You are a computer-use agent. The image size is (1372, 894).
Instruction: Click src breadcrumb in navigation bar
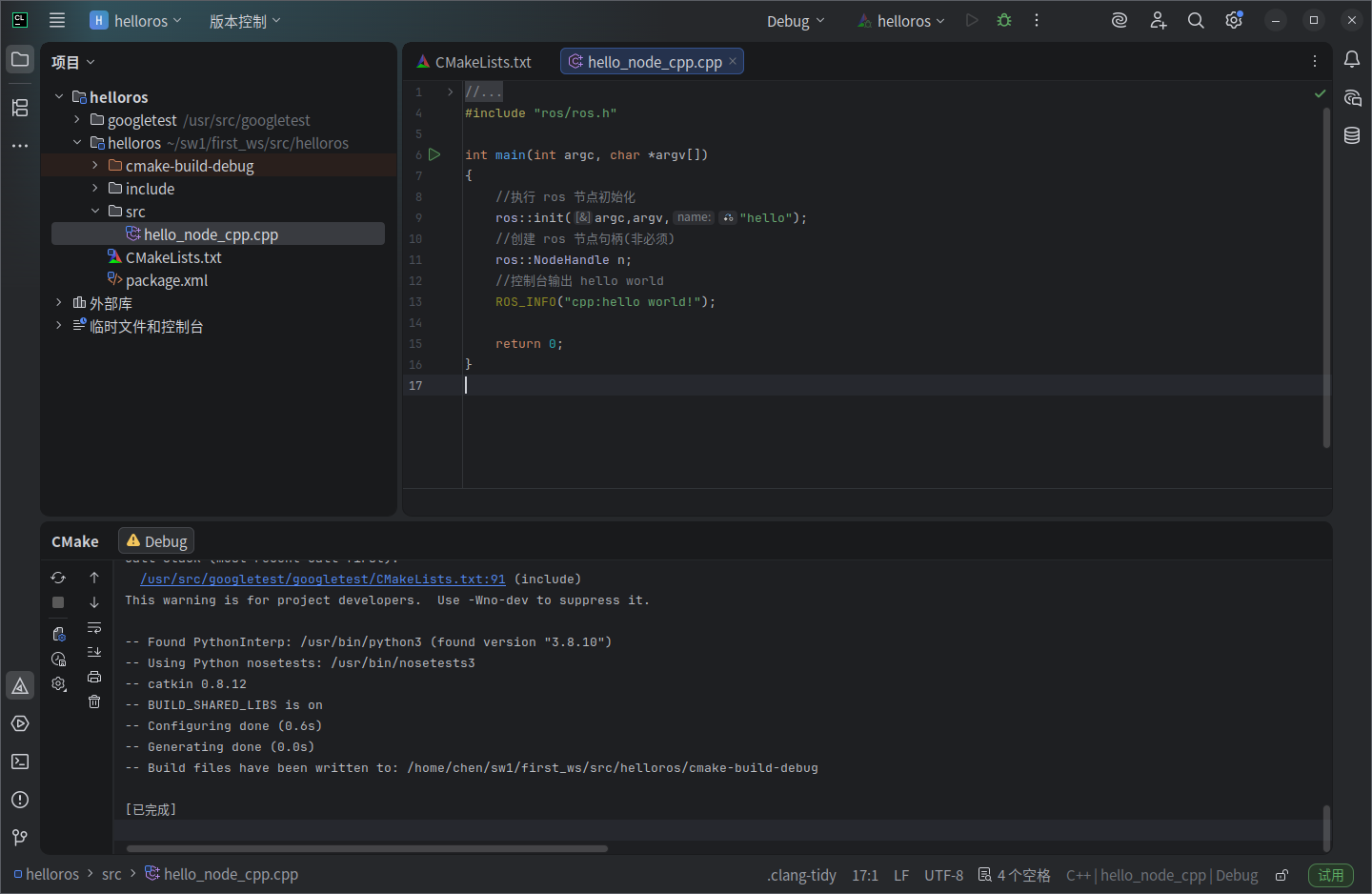(111, 874)
